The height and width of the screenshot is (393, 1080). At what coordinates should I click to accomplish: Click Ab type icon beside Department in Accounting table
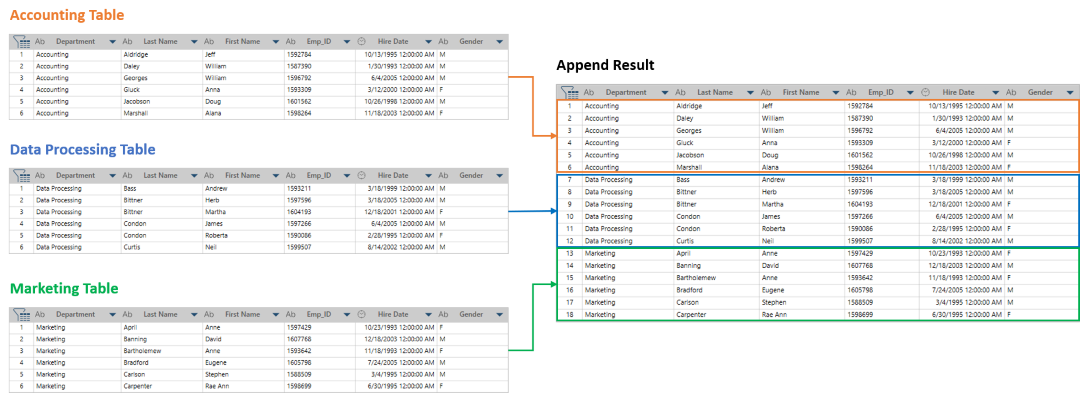(x=41, y=41)
